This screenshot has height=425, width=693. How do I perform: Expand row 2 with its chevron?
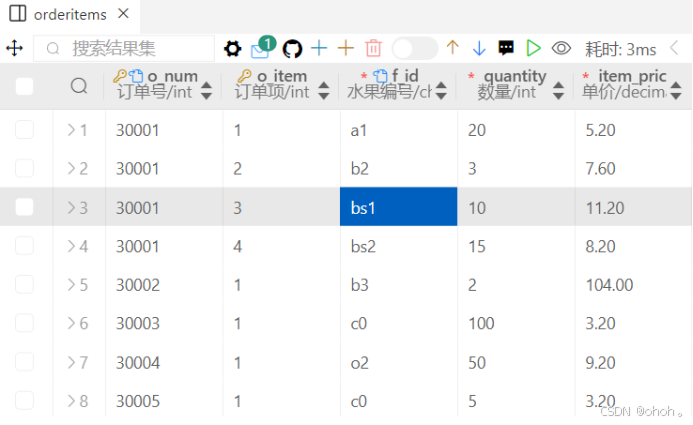71,168
